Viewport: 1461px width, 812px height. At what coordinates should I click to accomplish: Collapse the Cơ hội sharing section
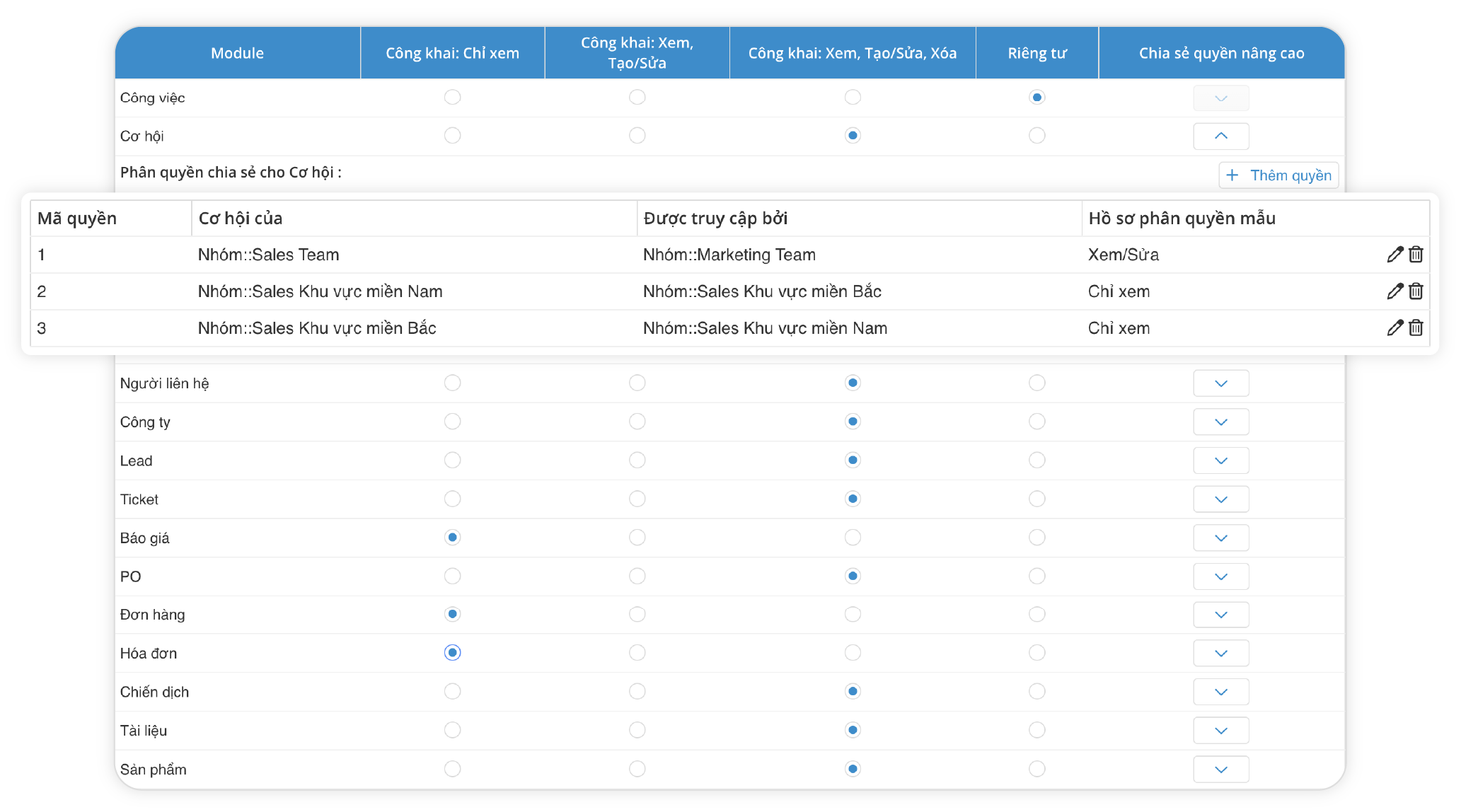point(1220,136)
